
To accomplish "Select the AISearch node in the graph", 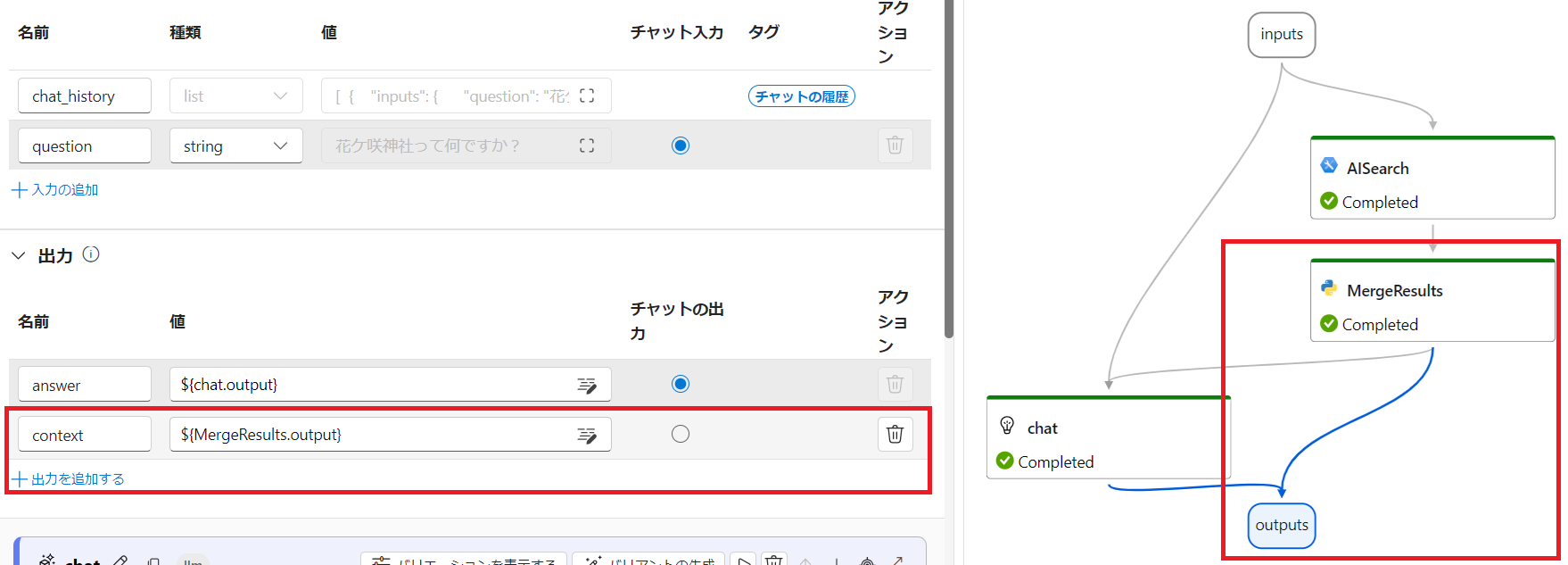I will [1432, 178].
